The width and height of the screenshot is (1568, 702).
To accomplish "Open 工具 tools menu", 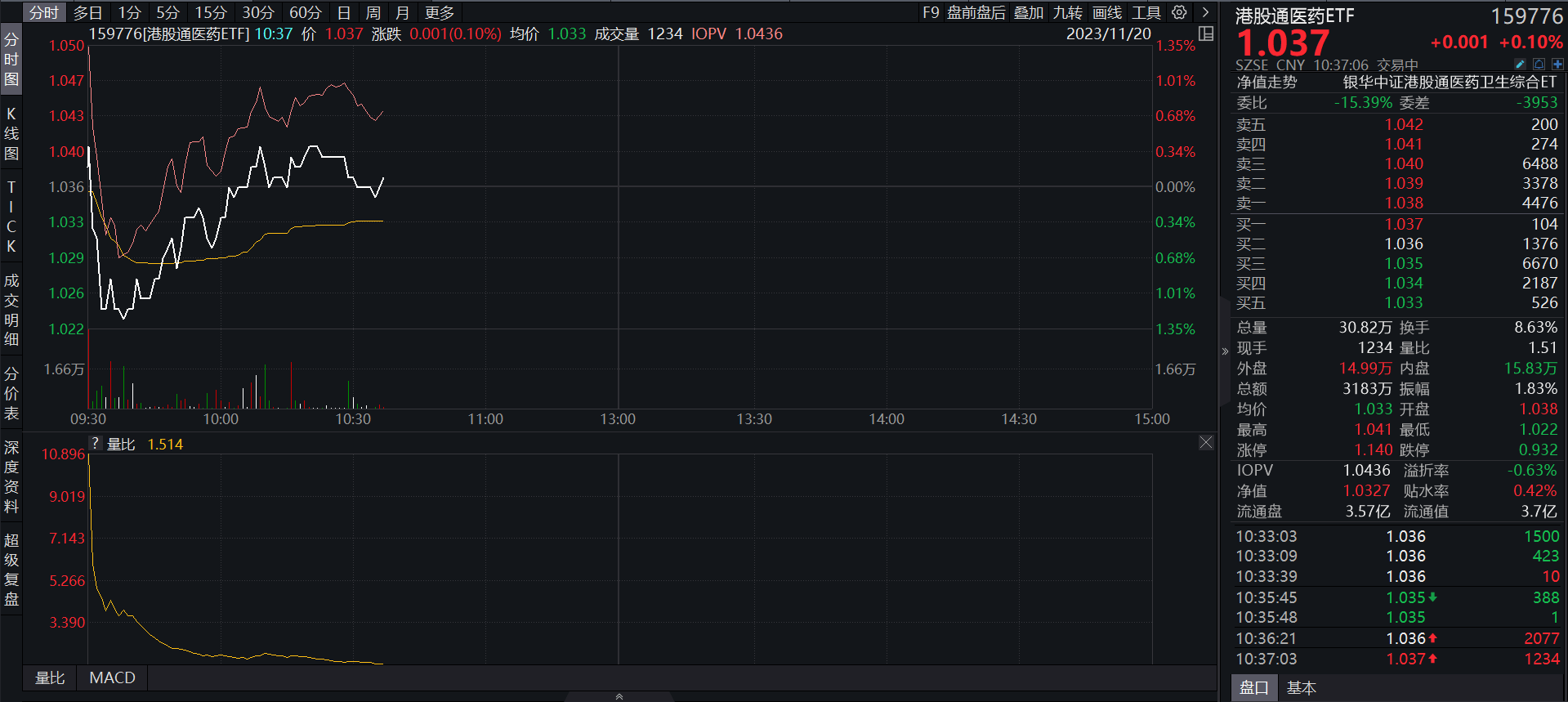I will pyautogui.click(x=1146, y=12).
